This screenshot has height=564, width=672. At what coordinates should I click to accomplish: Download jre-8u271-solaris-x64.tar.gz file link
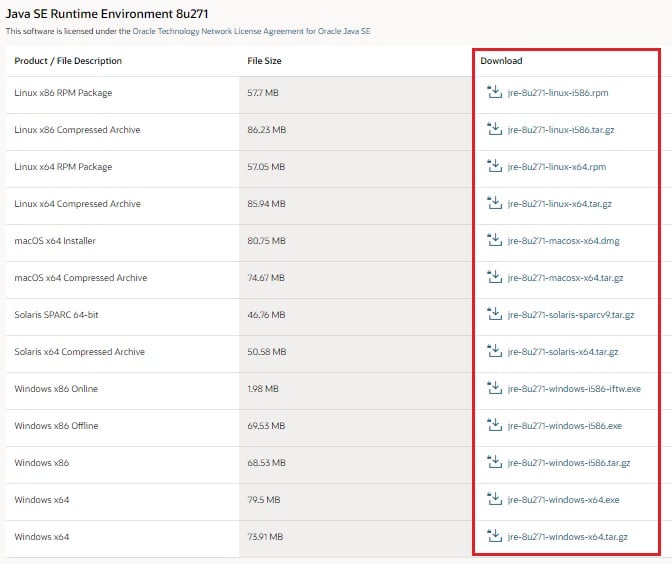[x=563, y=352]
